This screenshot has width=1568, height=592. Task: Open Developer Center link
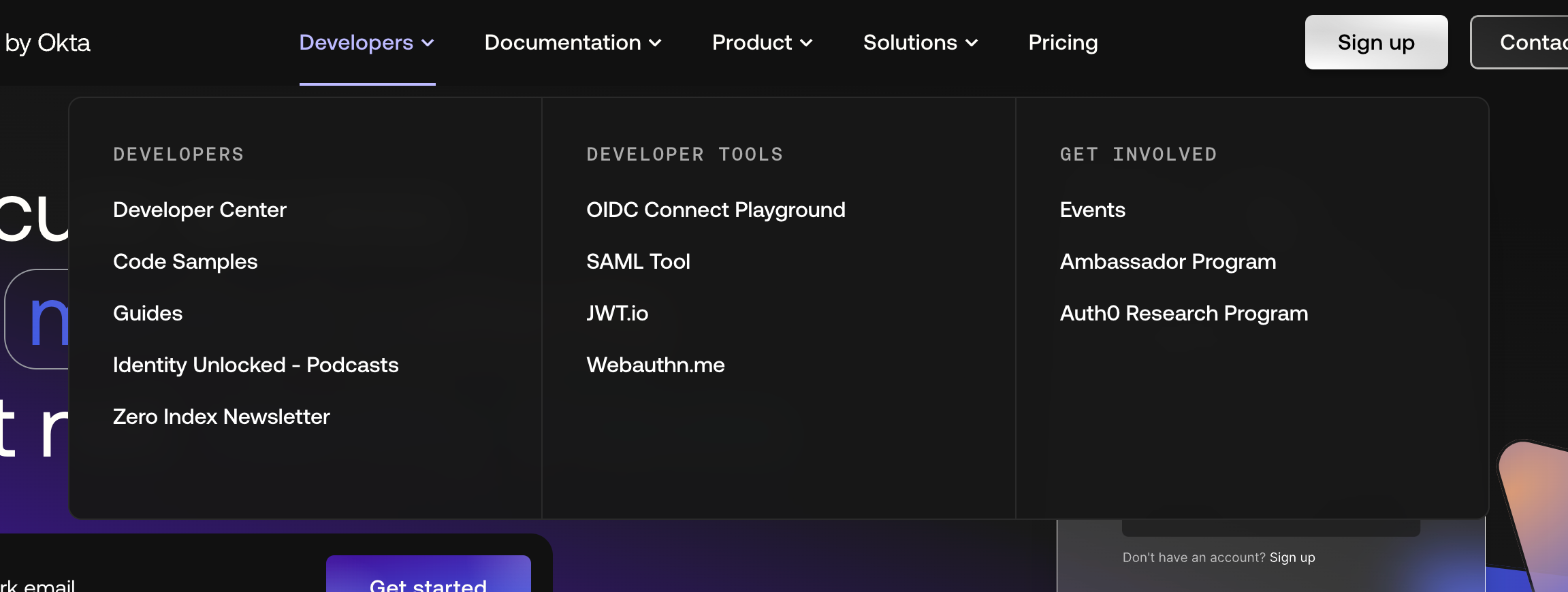(199, 210)
